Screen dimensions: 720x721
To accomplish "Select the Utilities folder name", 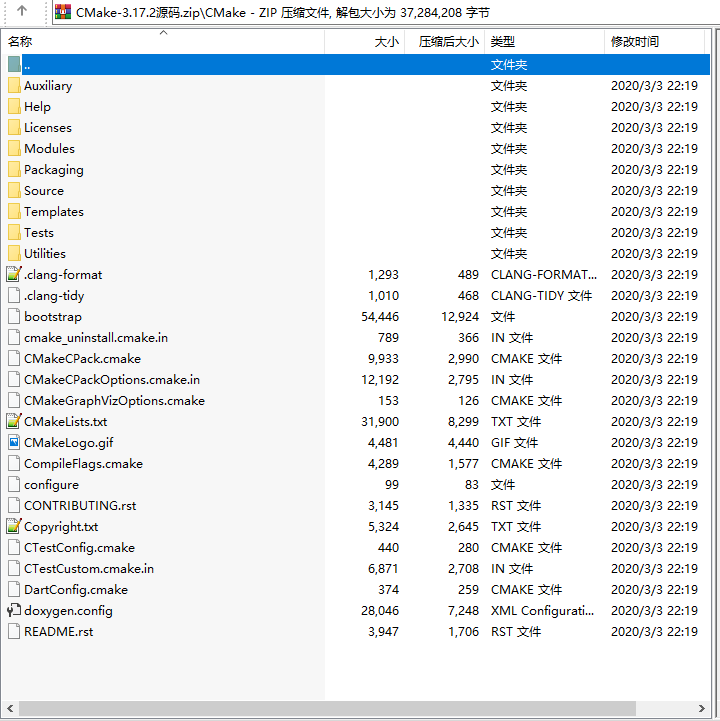I will (x=45, y=253).
